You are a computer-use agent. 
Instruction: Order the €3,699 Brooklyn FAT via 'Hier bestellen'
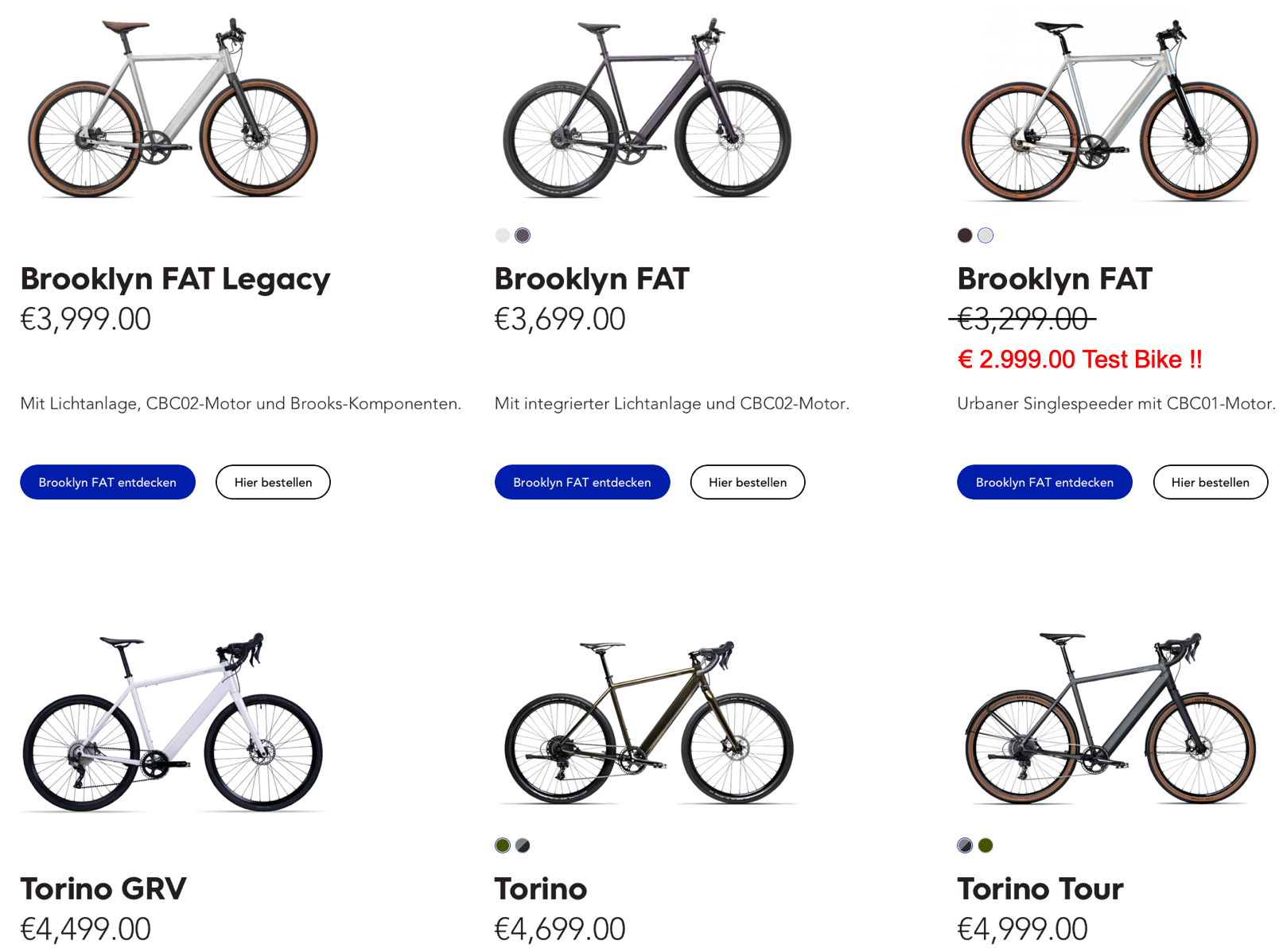coord(747,482)
